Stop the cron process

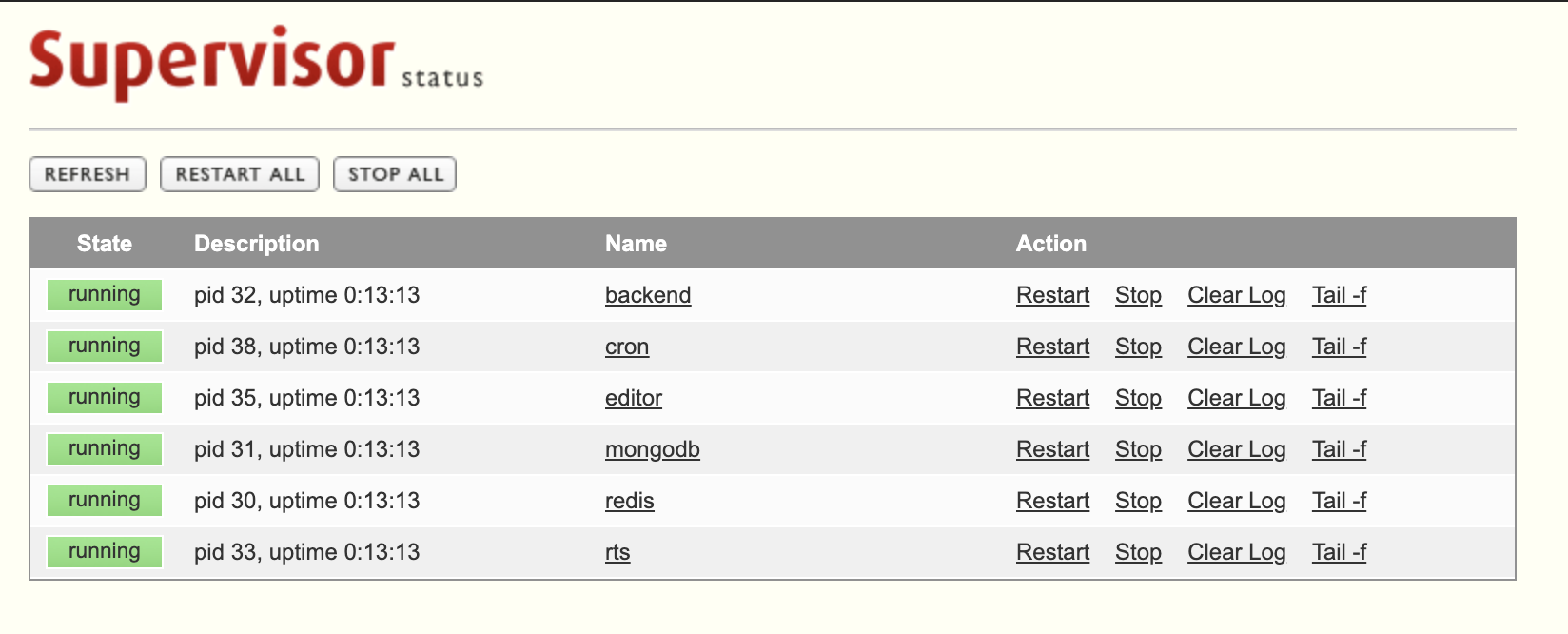[x=1138, y=347]
